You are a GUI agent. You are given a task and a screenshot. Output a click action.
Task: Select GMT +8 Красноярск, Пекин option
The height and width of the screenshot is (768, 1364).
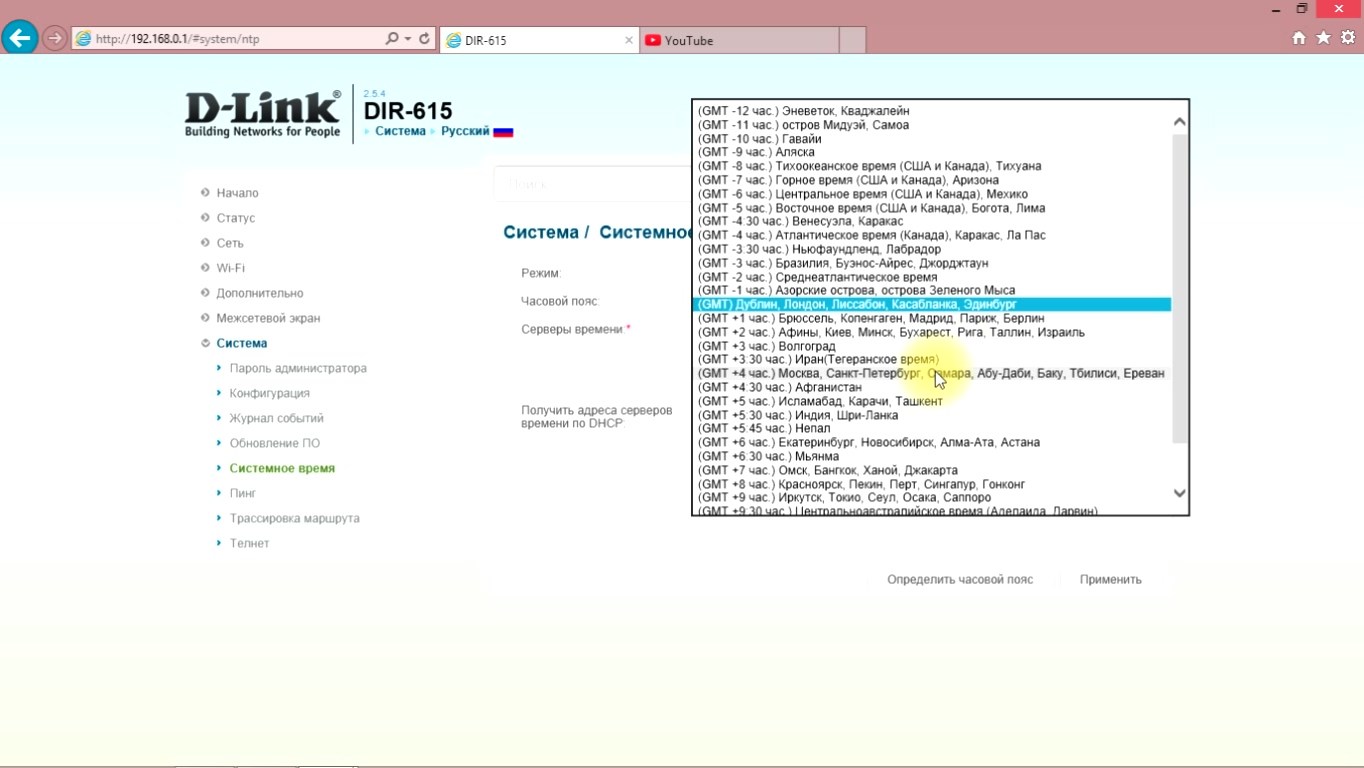click(932, 484)
